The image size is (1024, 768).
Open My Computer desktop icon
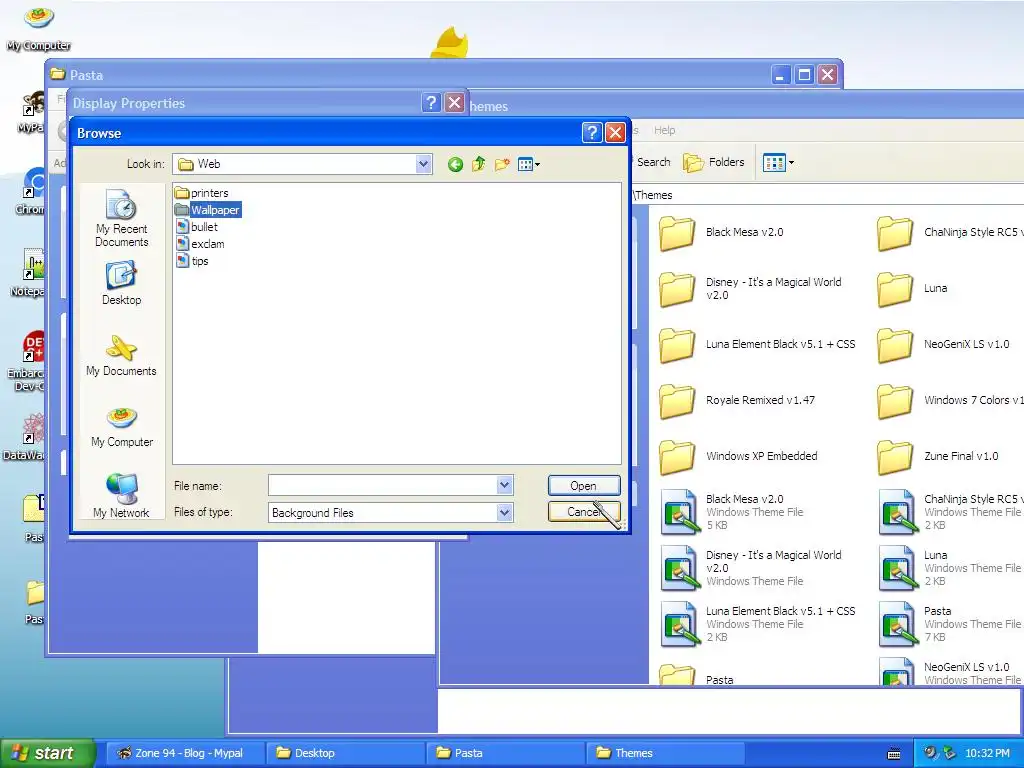(39, 27)
